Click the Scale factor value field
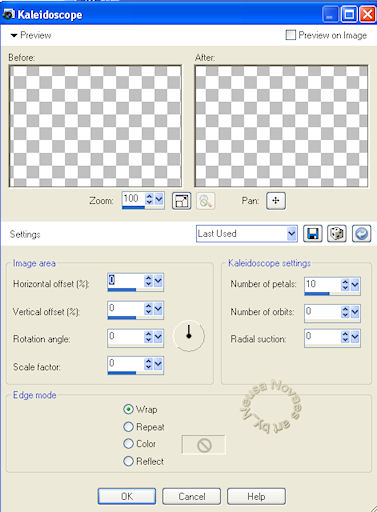 (126, 363)
